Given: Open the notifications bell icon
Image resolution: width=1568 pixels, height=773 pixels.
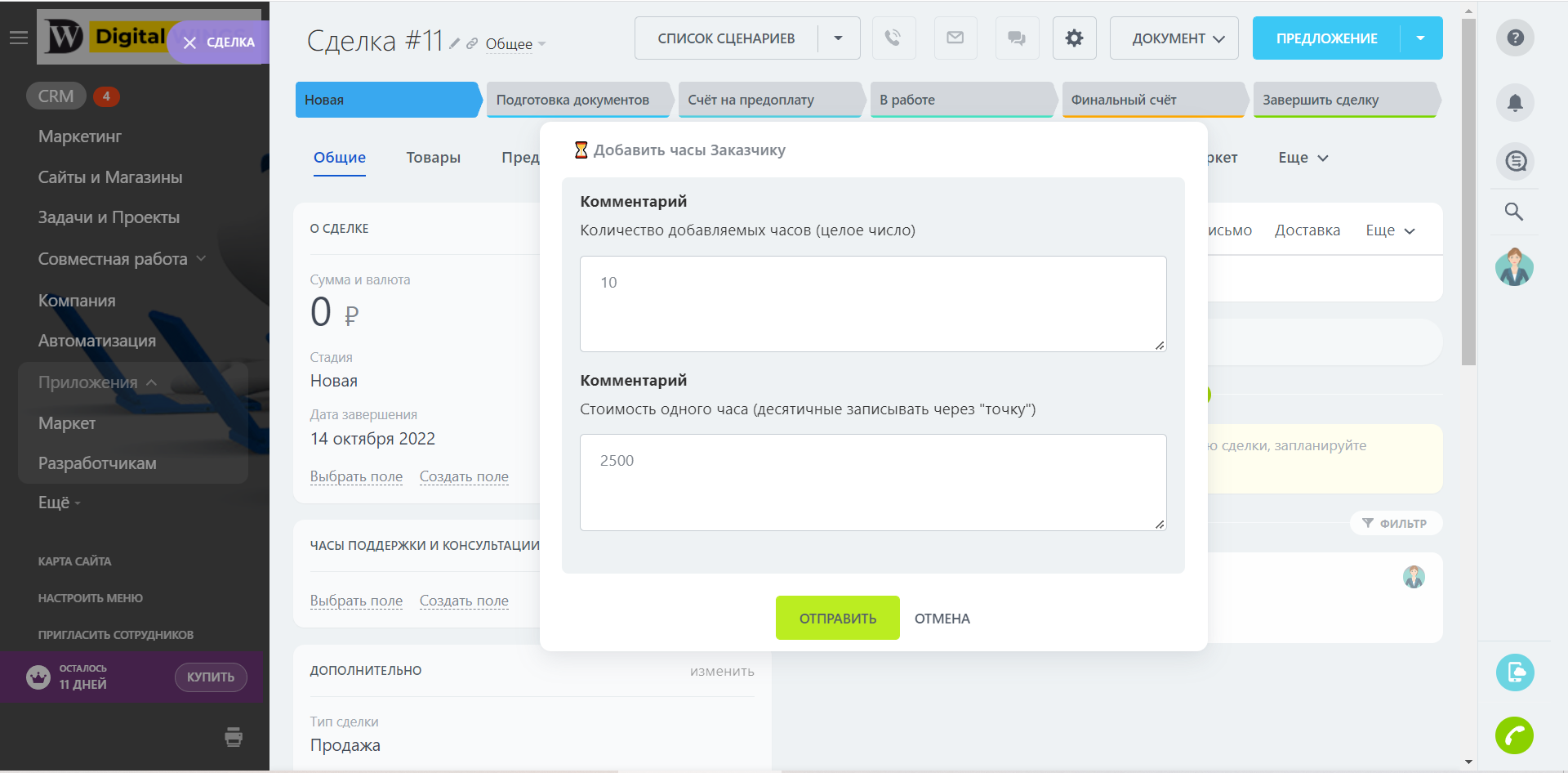Looking at the screenshot, I should [1515, 103].
